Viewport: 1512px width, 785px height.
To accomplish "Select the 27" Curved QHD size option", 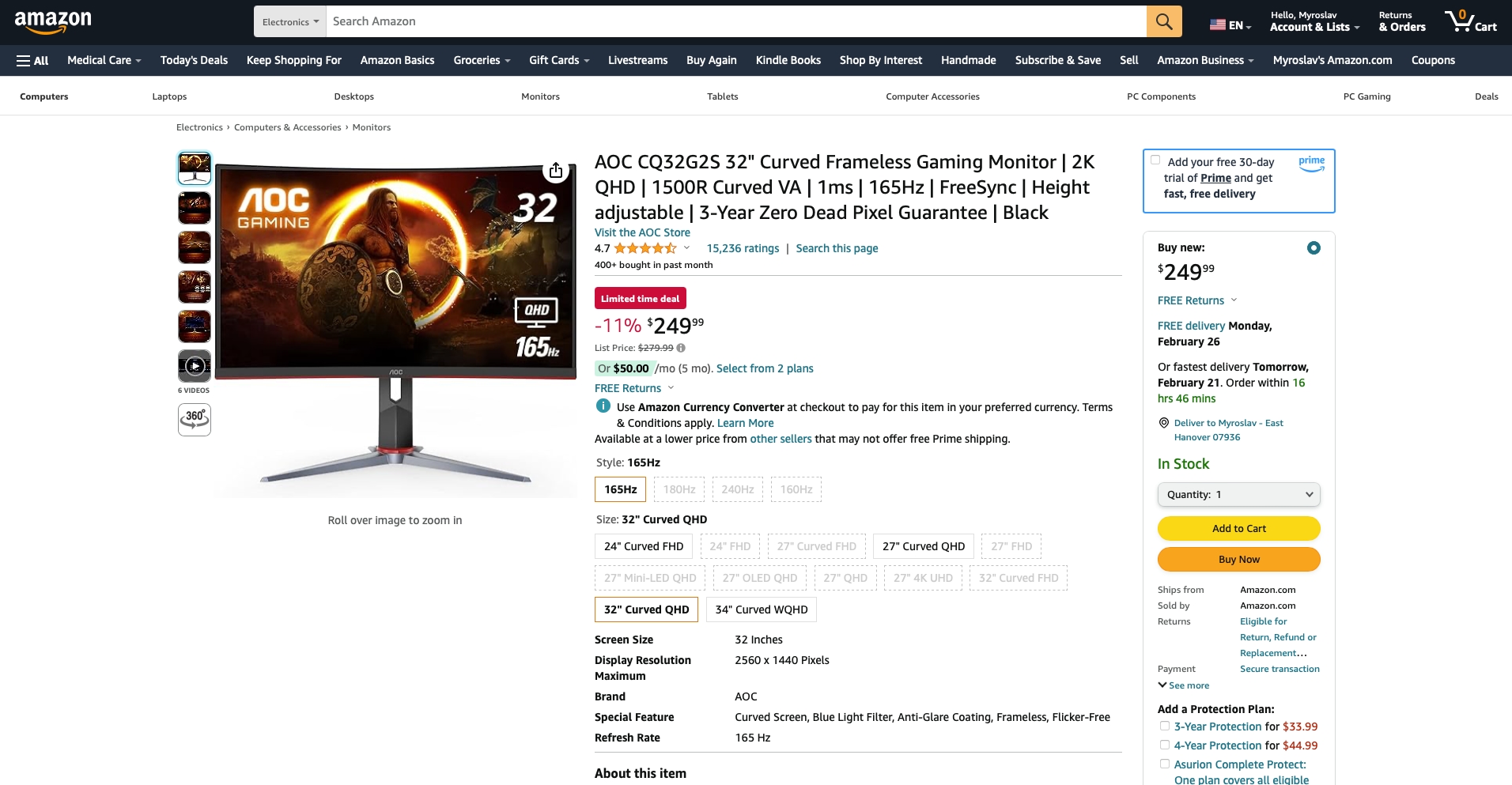I will [924, 546].
